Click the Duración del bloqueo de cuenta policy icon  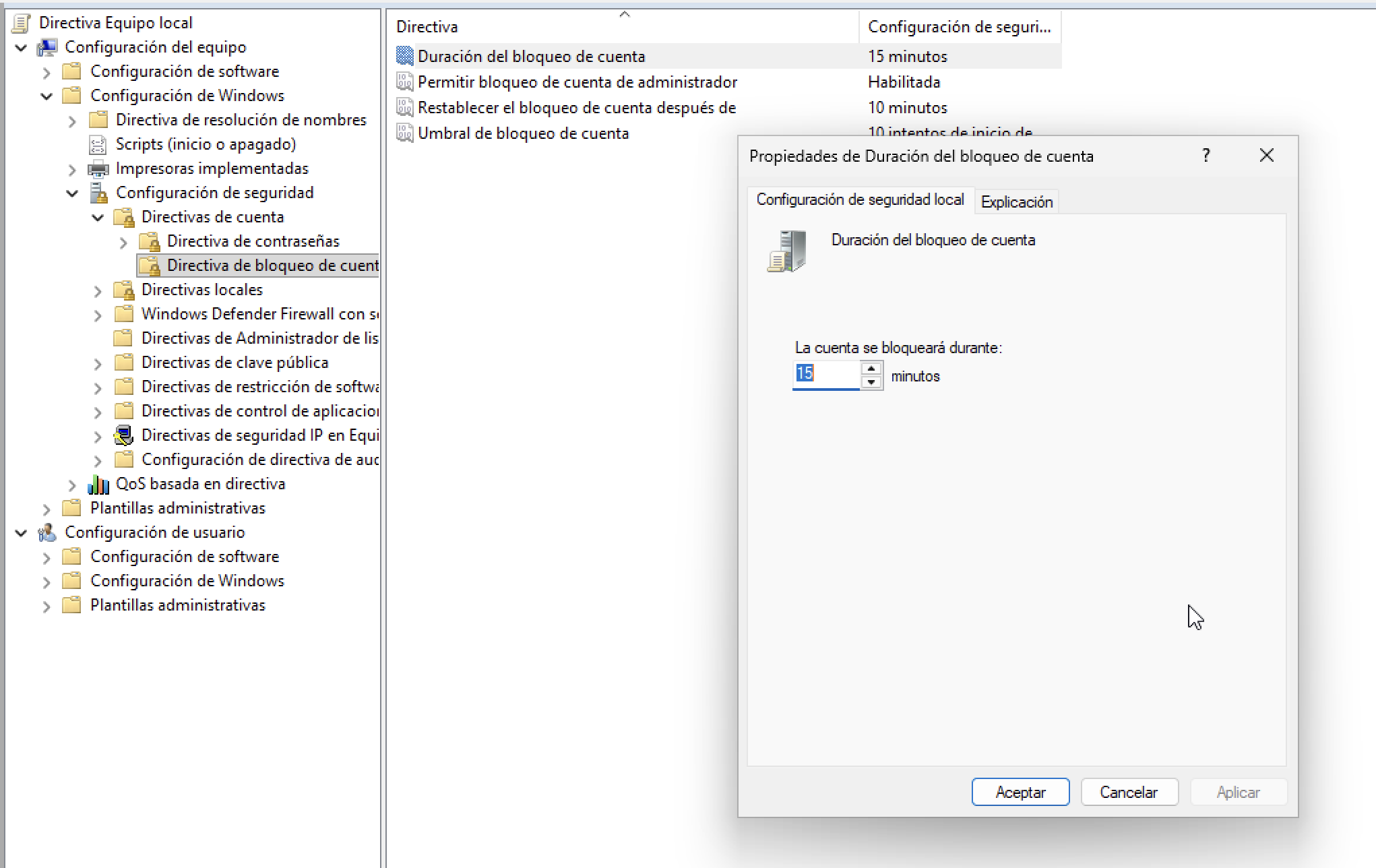[405, 56]
